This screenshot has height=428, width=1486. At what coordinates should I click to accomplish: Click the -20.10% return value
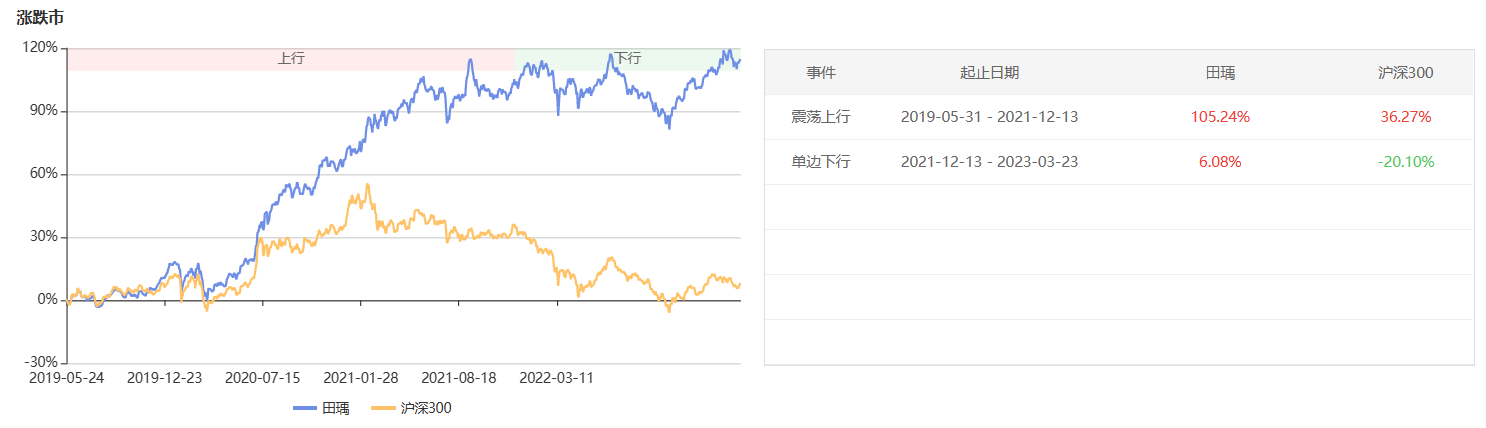1406,162
